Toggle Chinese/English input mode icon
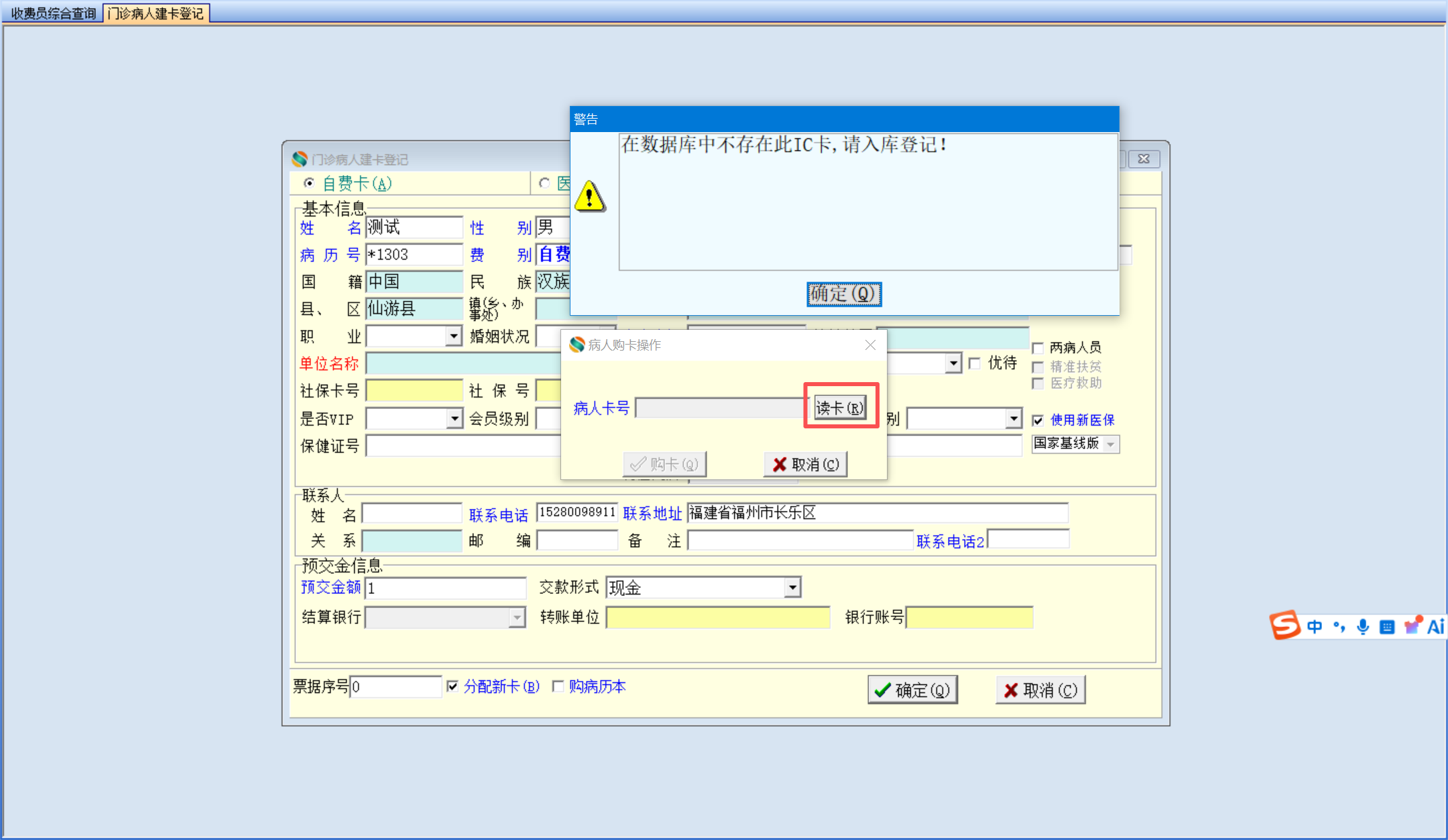 (1315, 627)
